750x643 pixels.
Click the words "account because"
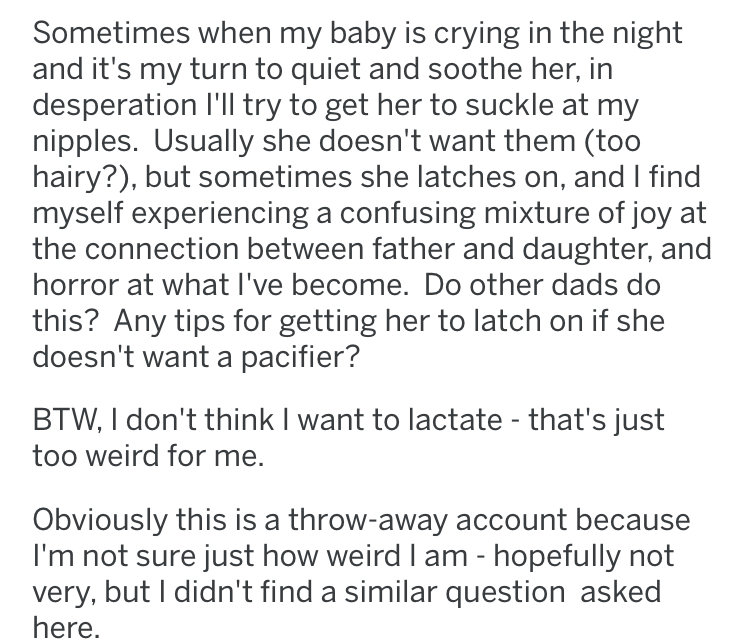573,520
